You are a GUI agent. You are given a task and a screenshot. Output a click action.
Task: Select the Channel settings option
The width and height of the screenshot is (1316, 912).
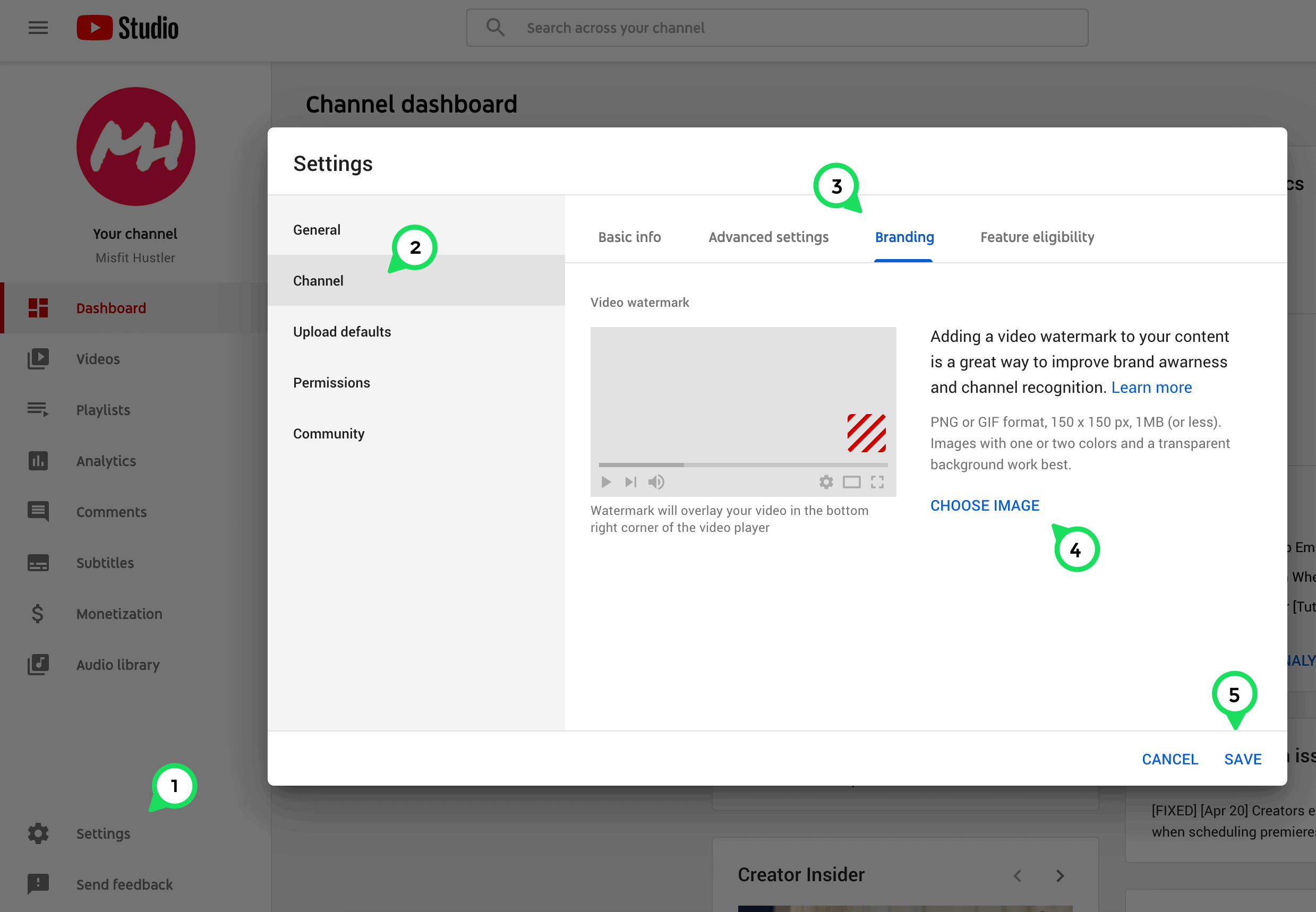pos(318,280)
